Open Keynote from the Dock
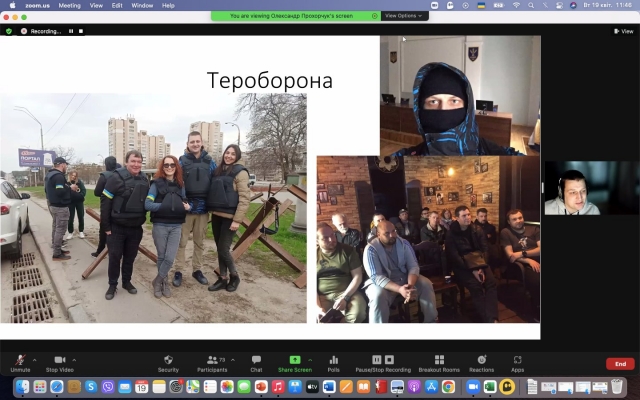Screen dimensions: 640x400 click(x=295, y=386)
